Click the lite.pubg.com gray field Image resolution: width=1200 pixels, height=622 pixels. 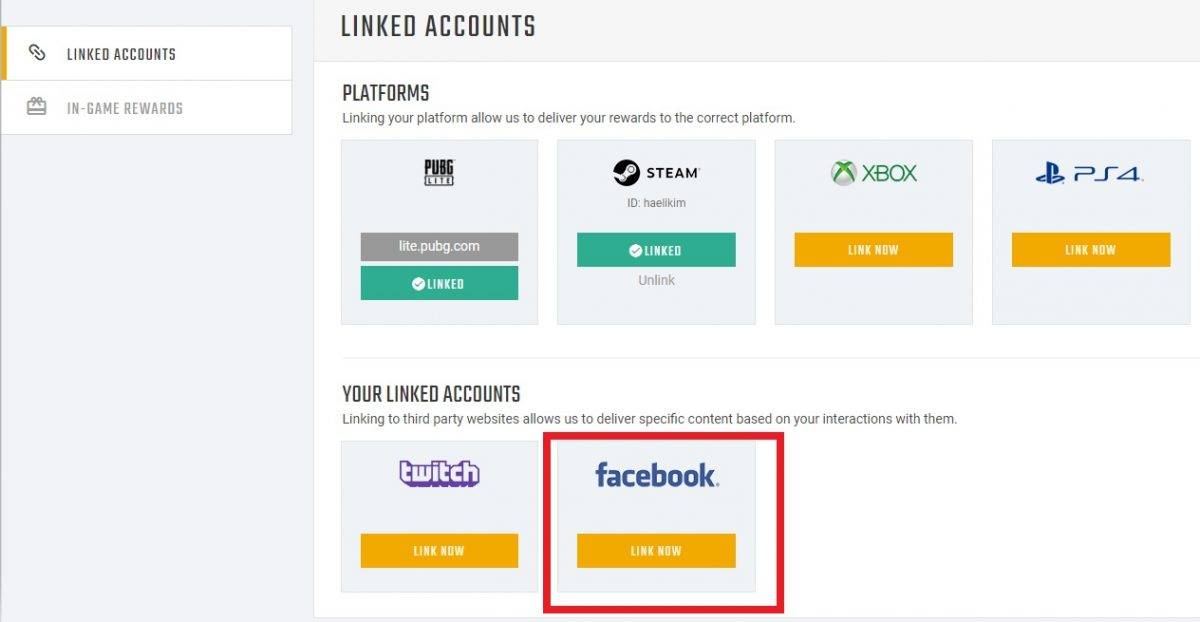tap(439, 246)
